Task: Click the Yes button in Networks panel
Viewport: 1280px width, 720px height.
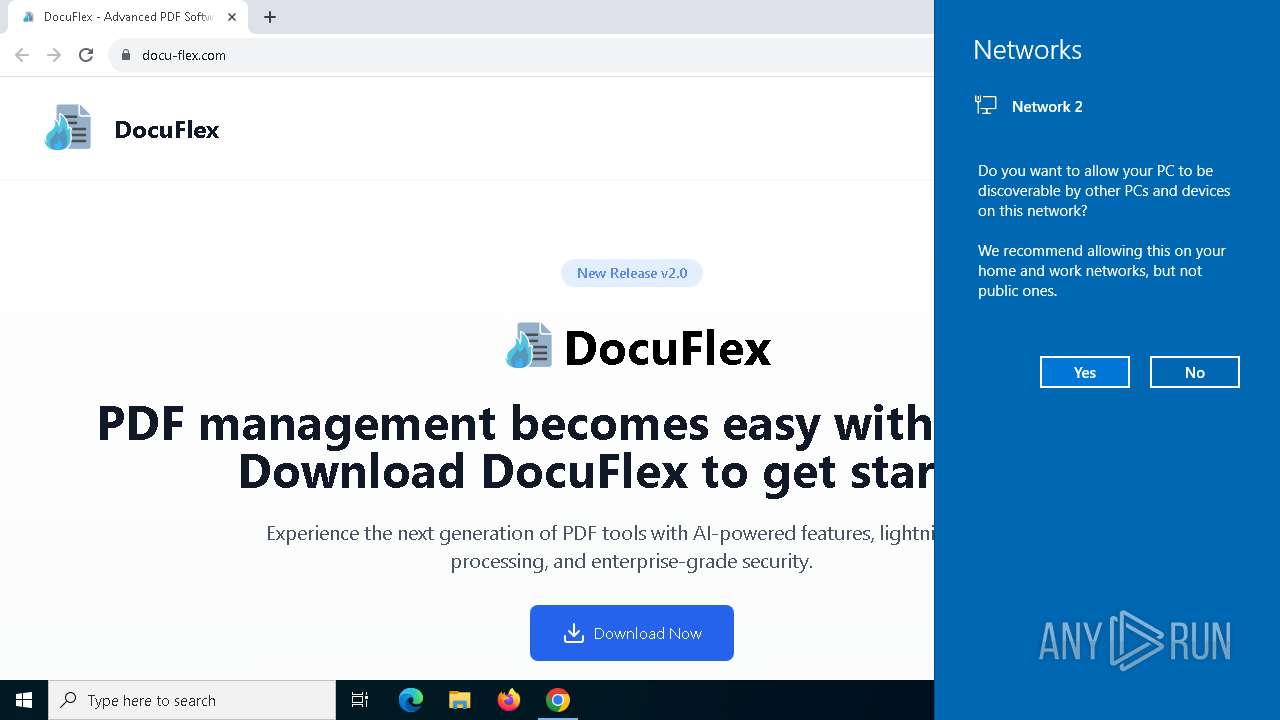Action: pos(1085,372)
